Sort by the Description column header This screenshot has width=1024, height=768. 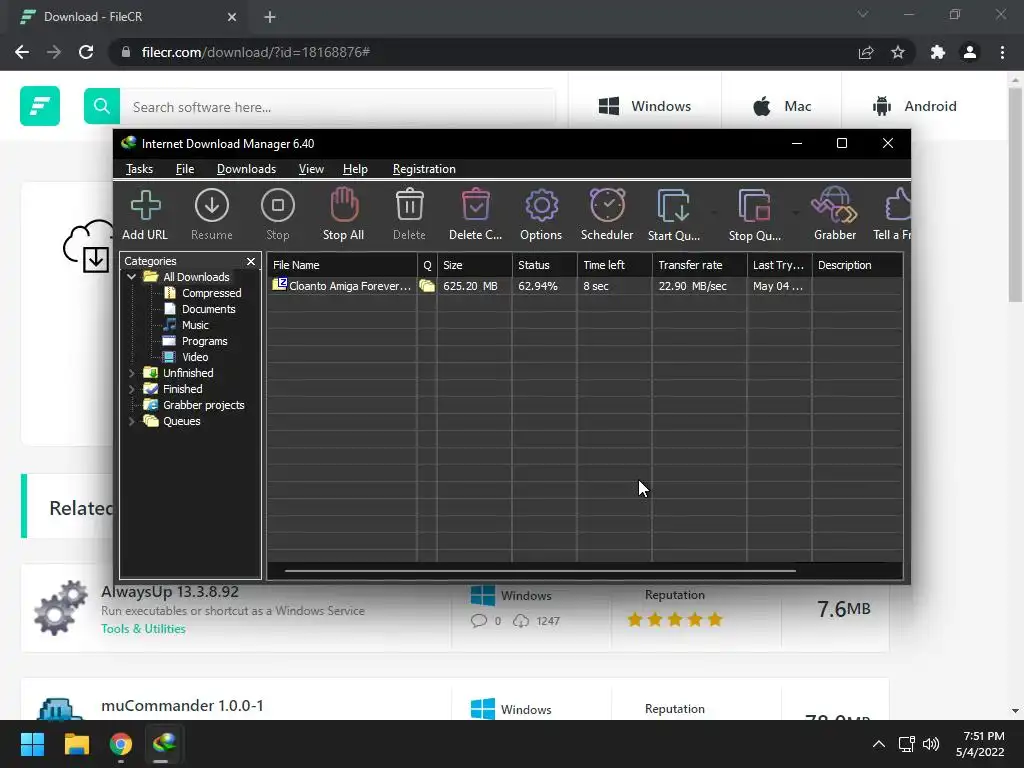857,265
